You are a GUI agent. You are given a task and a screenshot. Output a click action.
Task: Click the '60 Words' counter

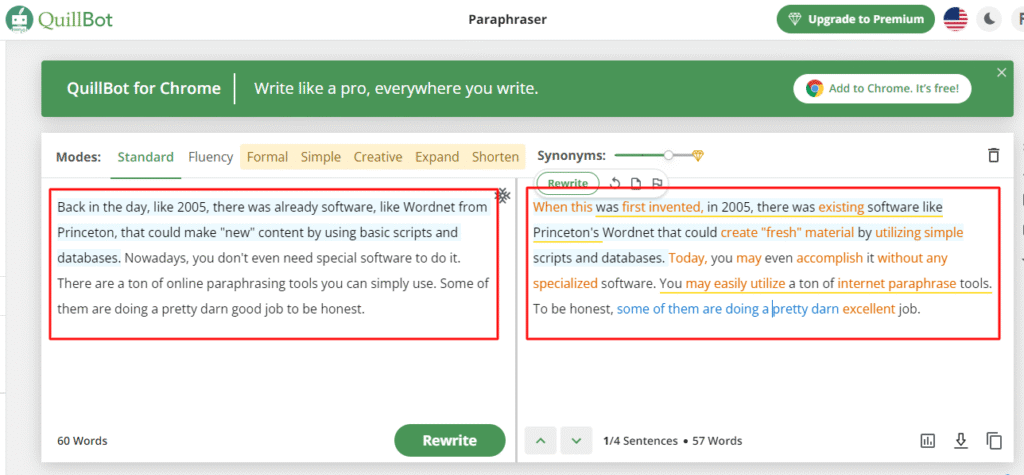(x=82, y=441)
